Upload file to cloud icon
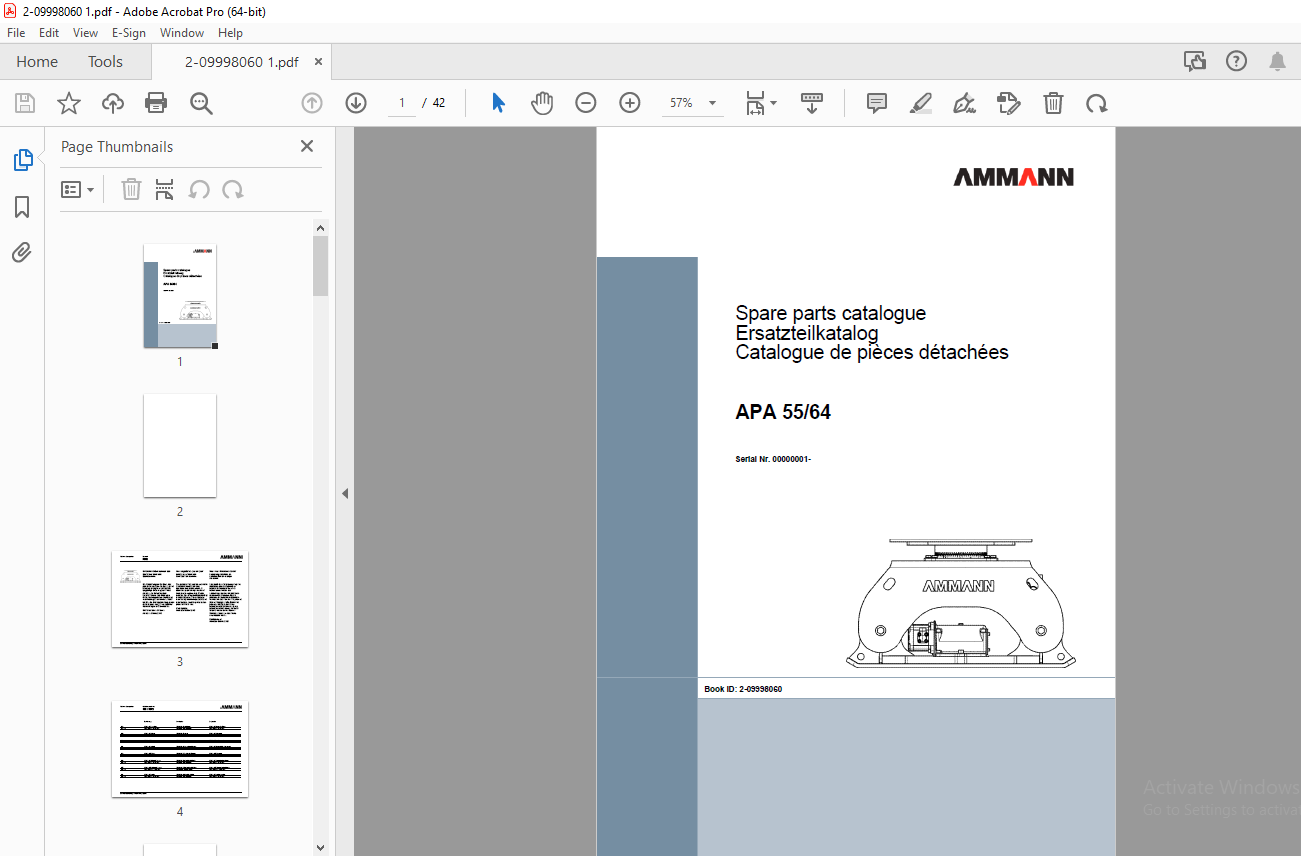 [x=113, y=103]
